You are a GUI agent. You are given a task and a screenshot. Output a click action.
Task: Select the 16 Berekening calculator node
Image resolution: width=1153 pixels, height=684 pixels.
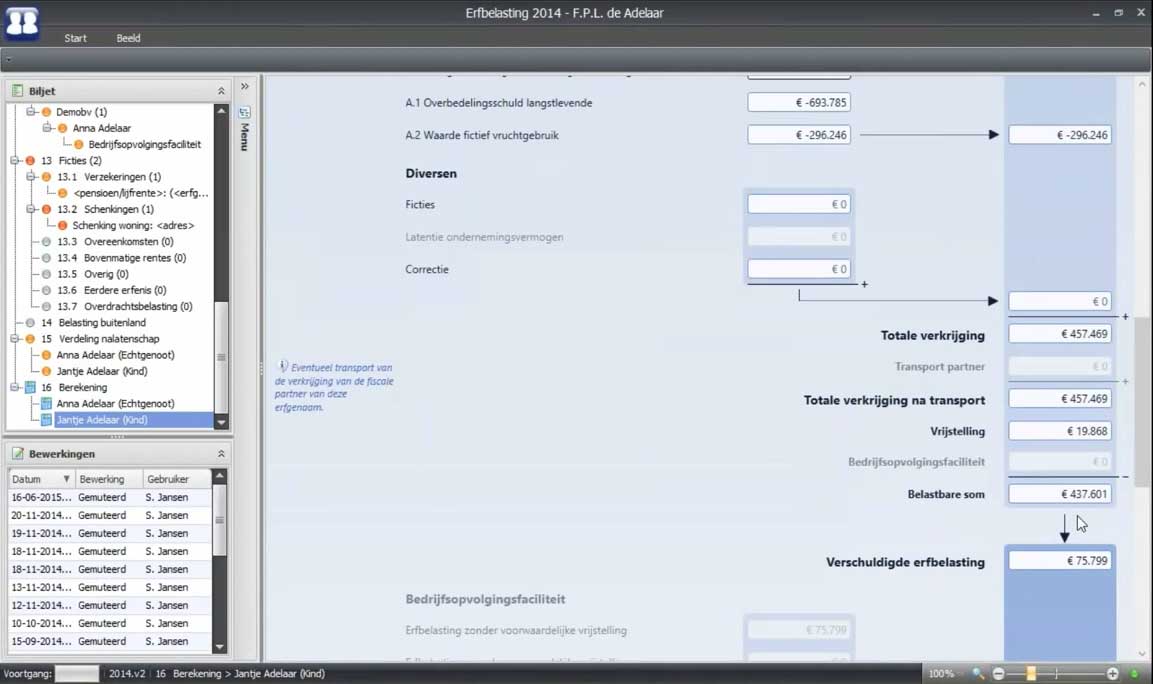pyautogui.click(x=82, y=387)
